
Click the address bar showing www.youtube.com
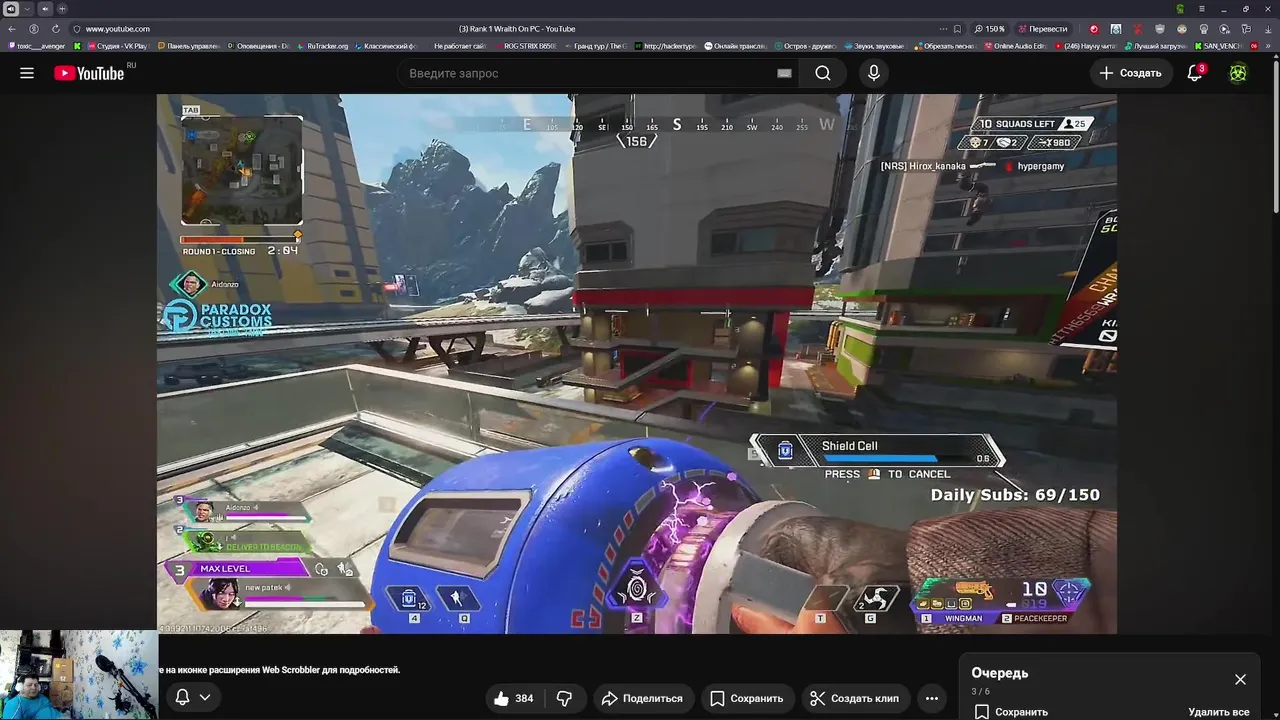pos(118,29)
